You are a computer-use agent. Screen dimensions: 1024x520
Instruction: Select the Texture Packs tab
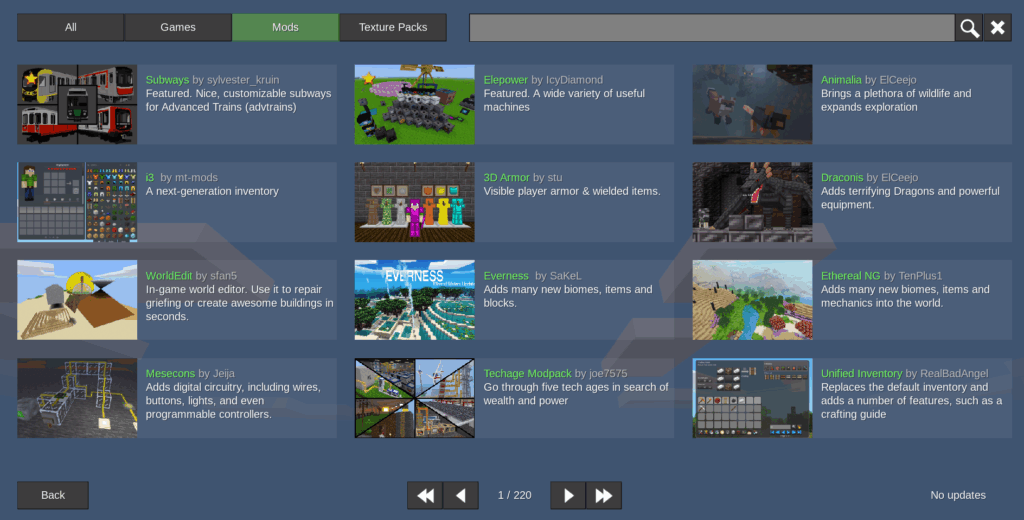pos(393,28)
